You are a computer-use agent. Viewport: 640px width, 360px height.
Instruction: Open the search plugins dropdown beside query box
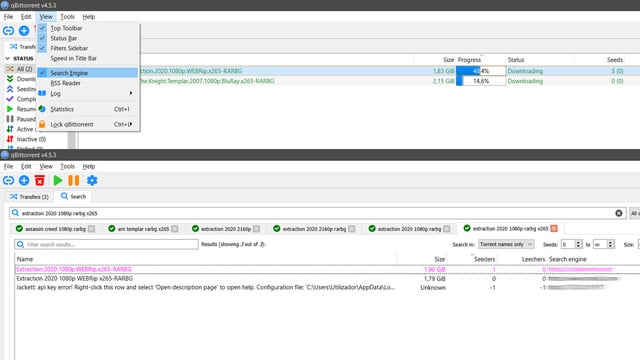click(635, 213)
